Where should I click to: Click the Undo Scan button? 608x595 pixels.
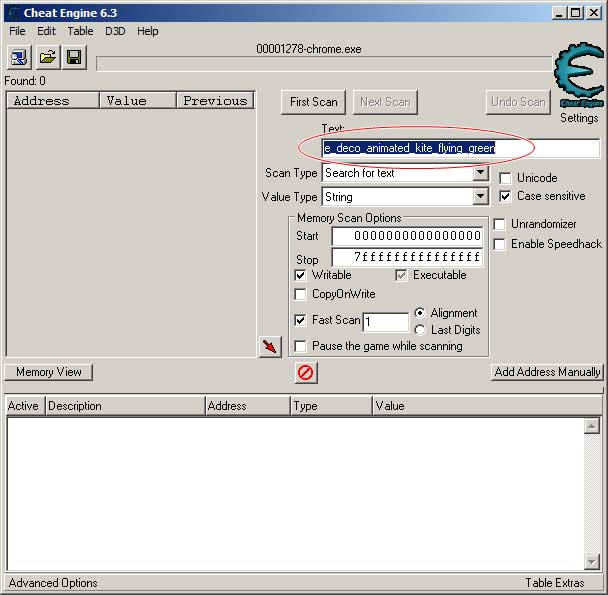[518, 102]
